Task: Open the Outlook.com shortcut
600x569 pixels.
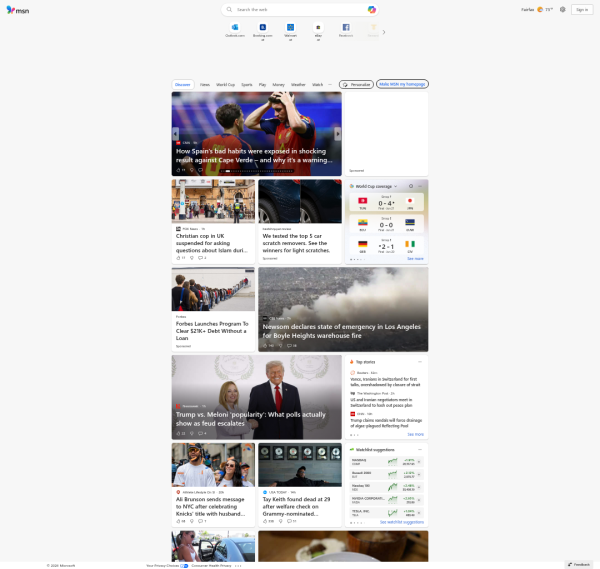Action: click(235, 30)
